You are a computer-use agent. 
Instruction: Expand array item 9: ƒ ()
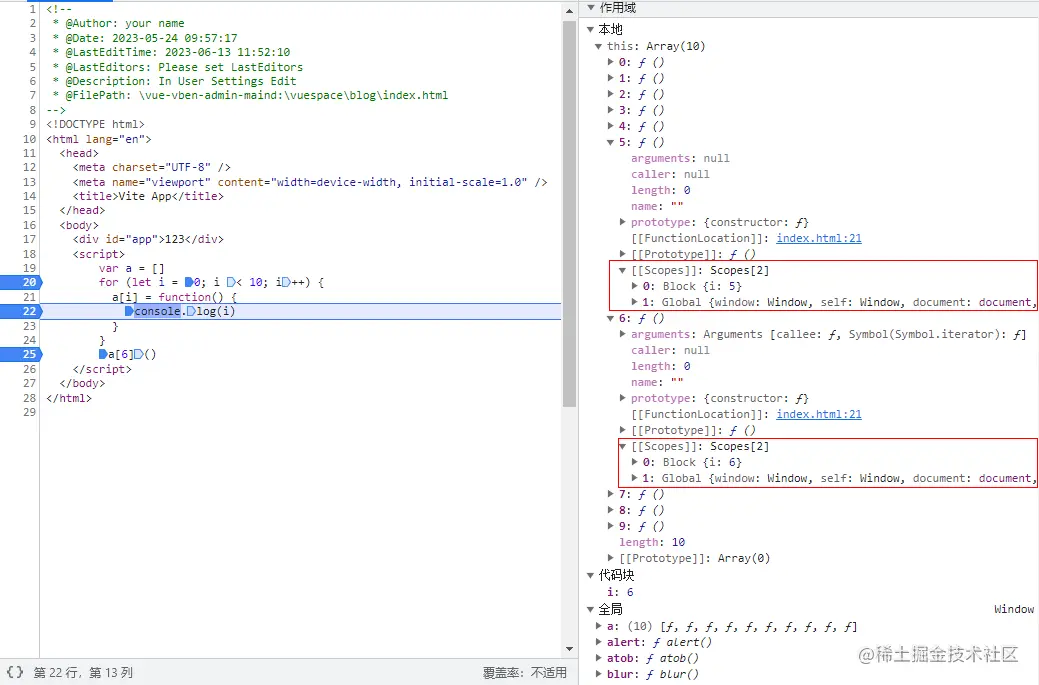(x=611, y=525)
